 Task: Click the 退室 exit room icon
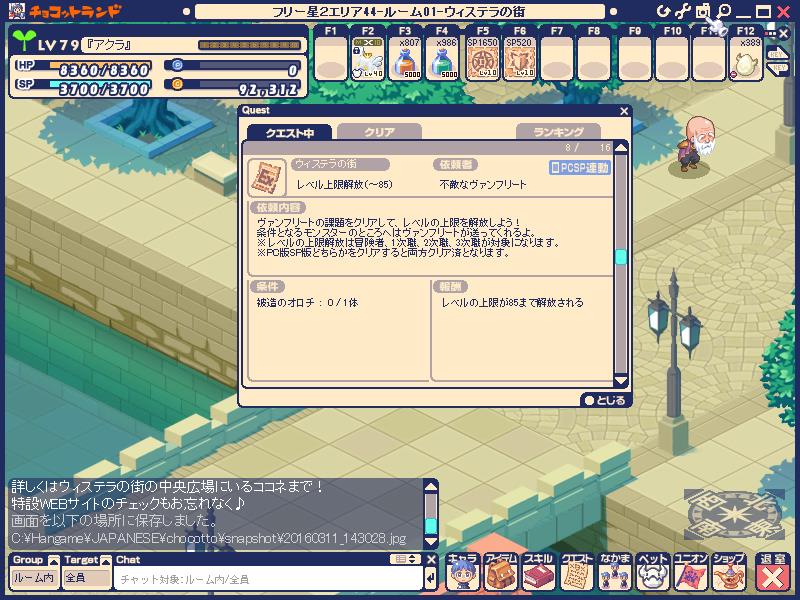point(772,572)
